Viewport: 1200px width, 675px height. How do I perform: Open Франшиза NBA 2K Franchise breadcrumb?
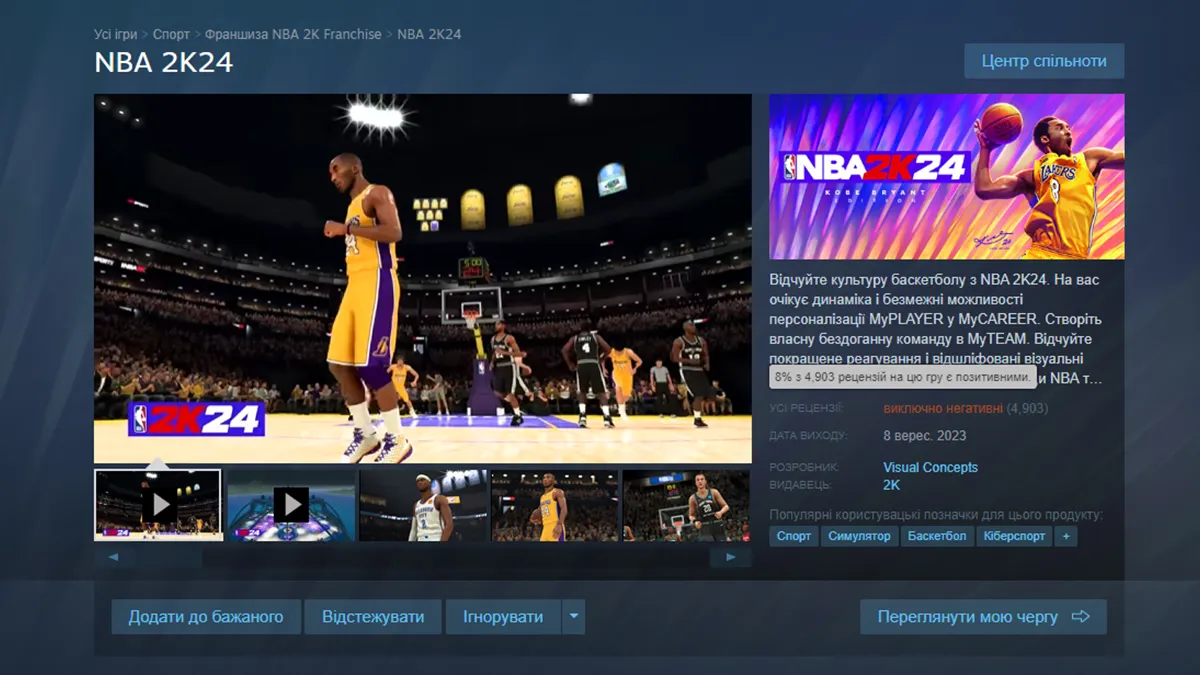[x=293, y=34]
